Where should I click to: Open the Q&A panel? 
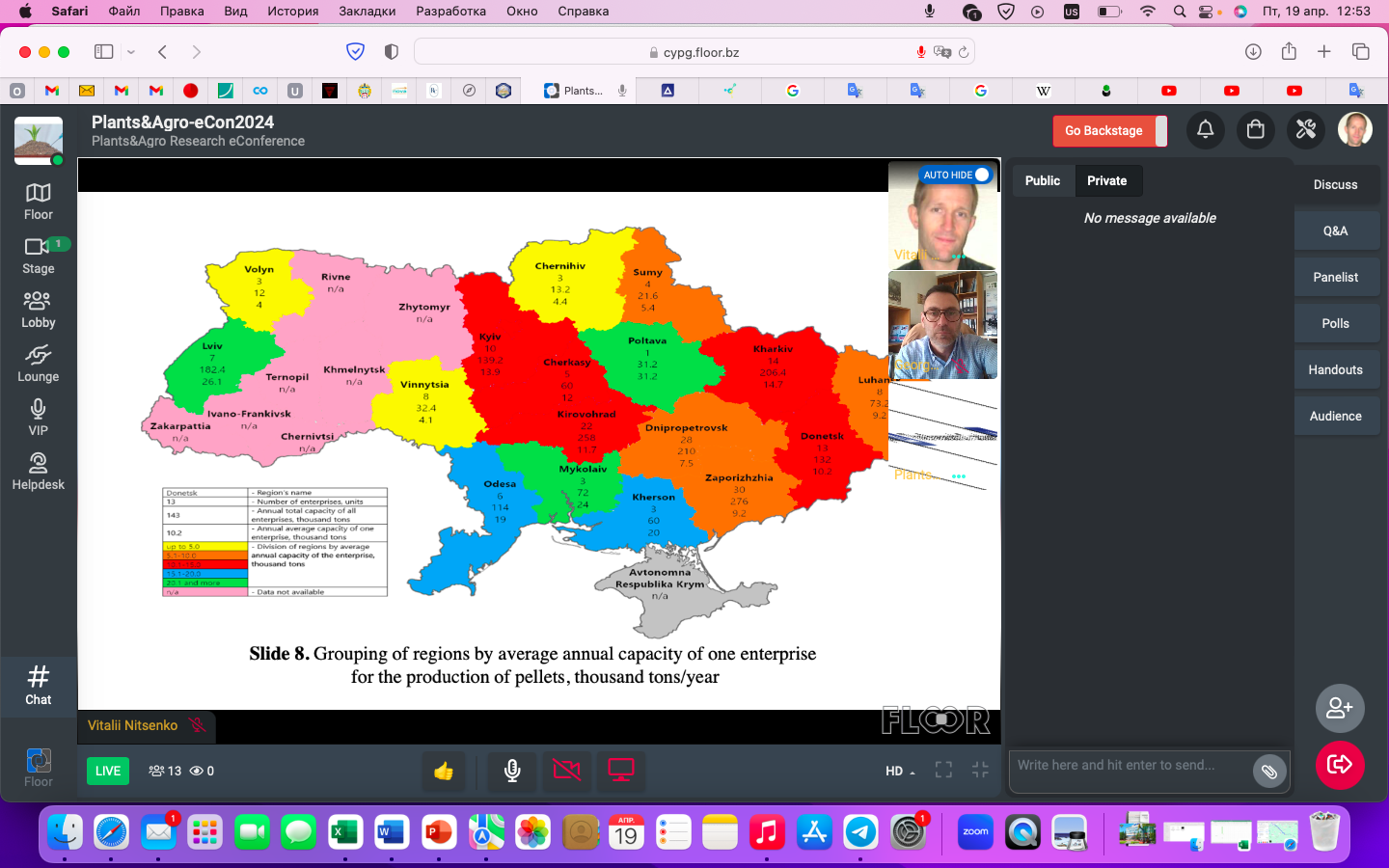[x=1335, y=231]
